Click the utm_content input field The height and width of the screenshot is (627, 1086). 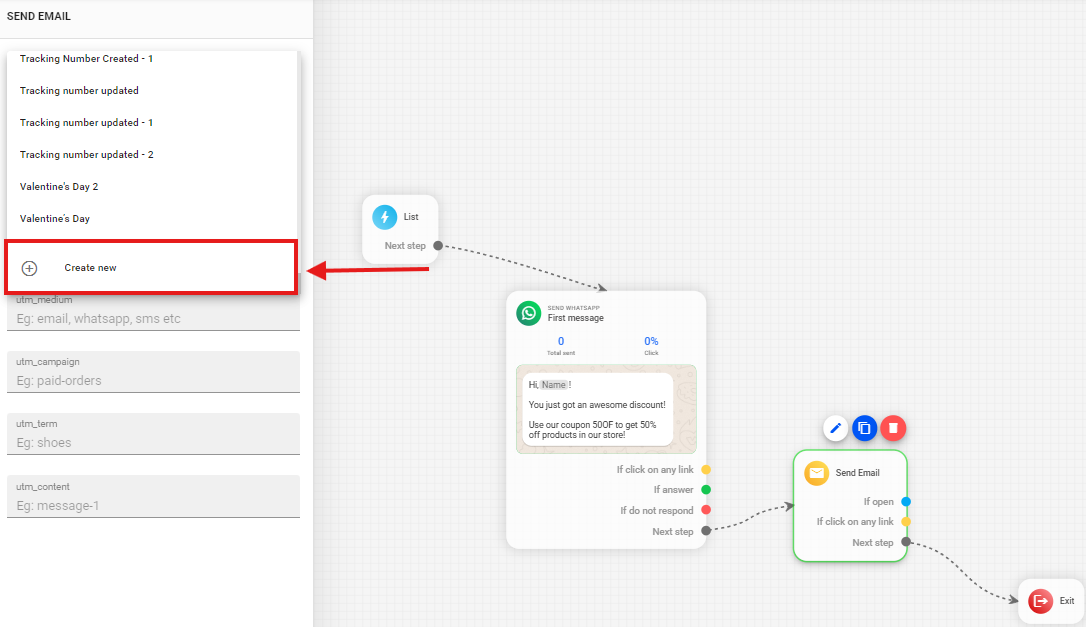(x=153, y=505)
